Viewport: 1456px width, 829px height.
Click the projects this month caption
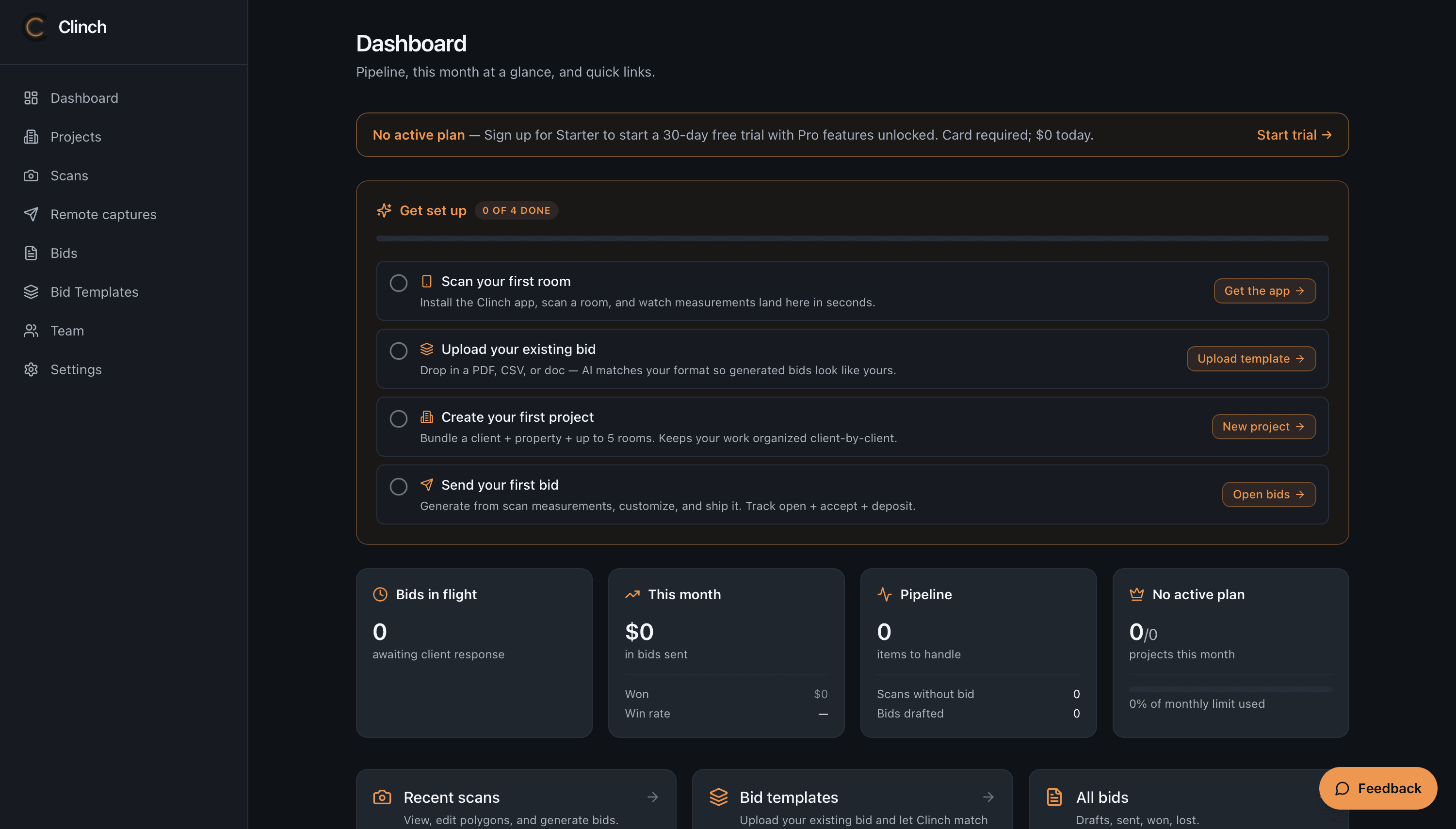1181,654
